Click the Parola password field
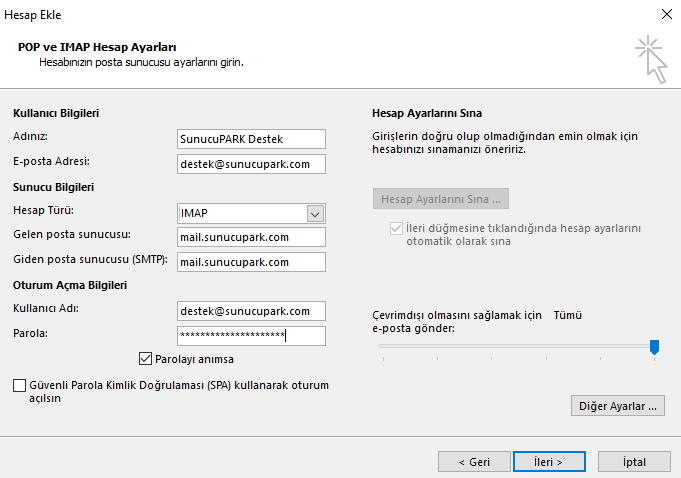This screenshot has height=478, width=681. click(x=251, y=336)
